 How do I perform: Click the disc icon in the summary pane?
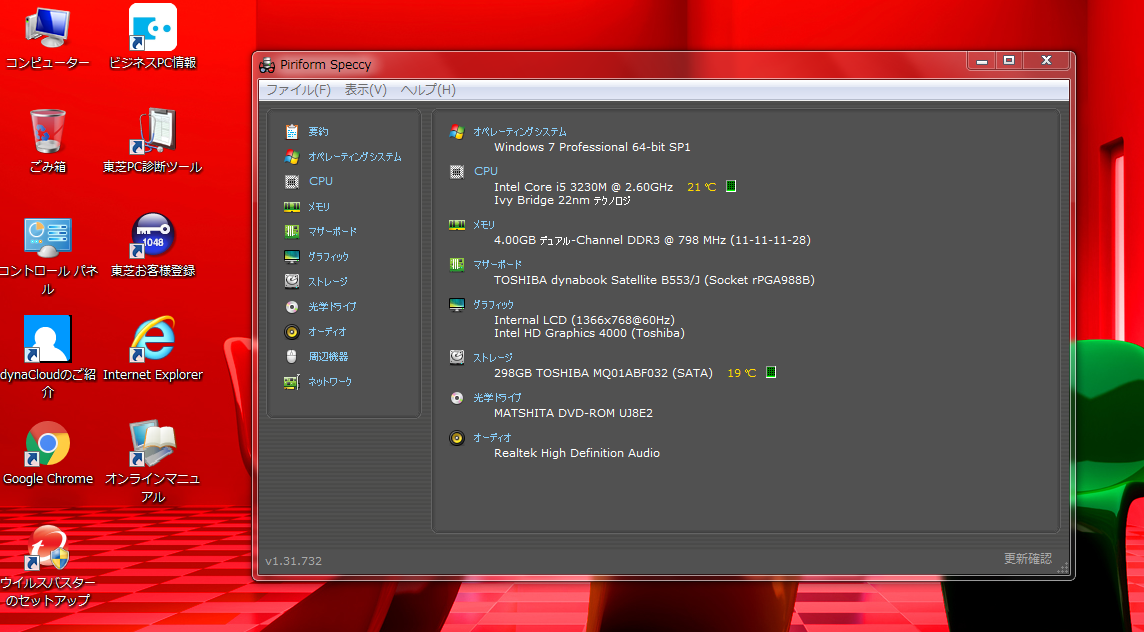pos(457,398)
